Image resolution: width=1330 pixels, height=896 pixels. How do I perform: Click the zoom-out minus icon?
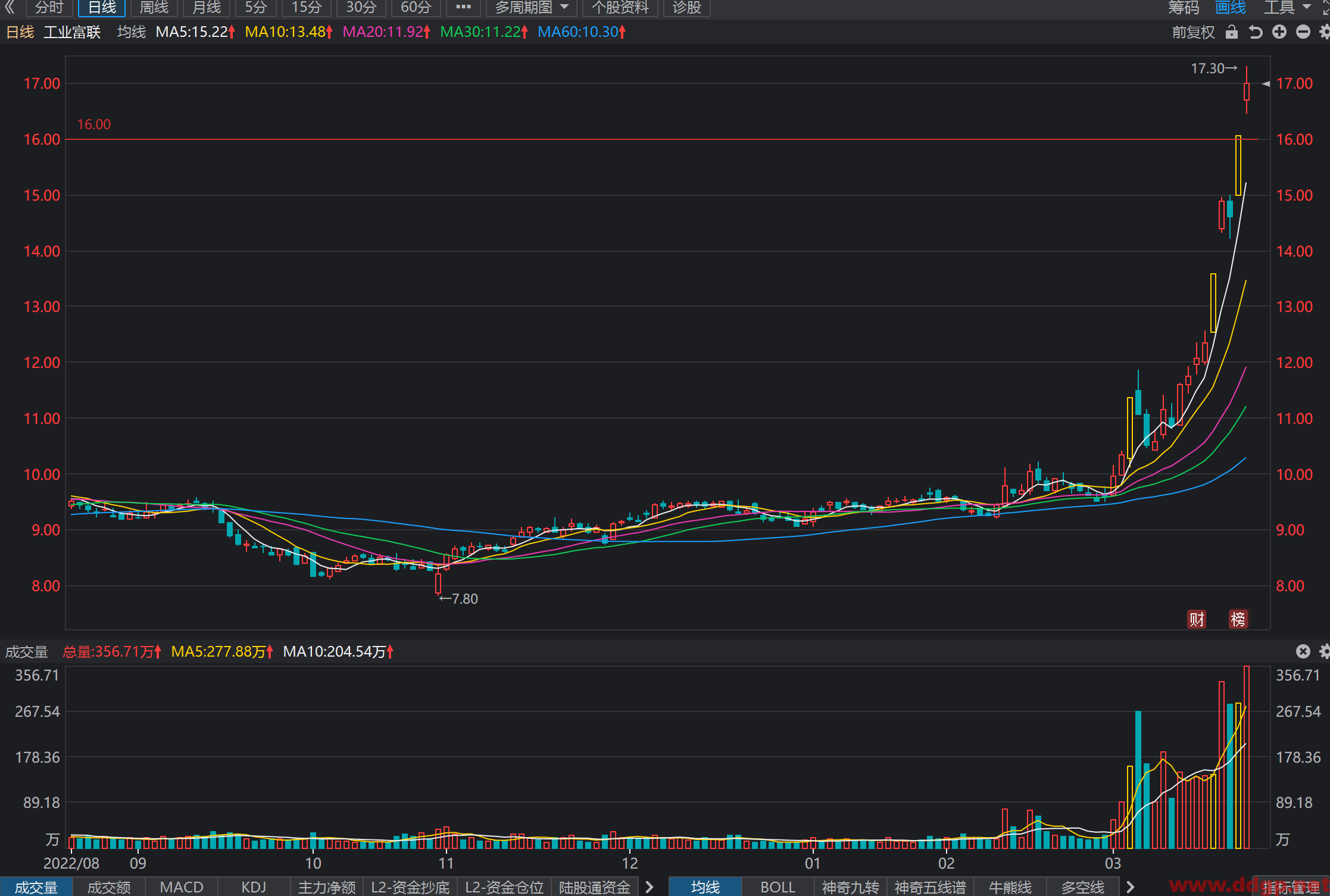coord(1303,32)
